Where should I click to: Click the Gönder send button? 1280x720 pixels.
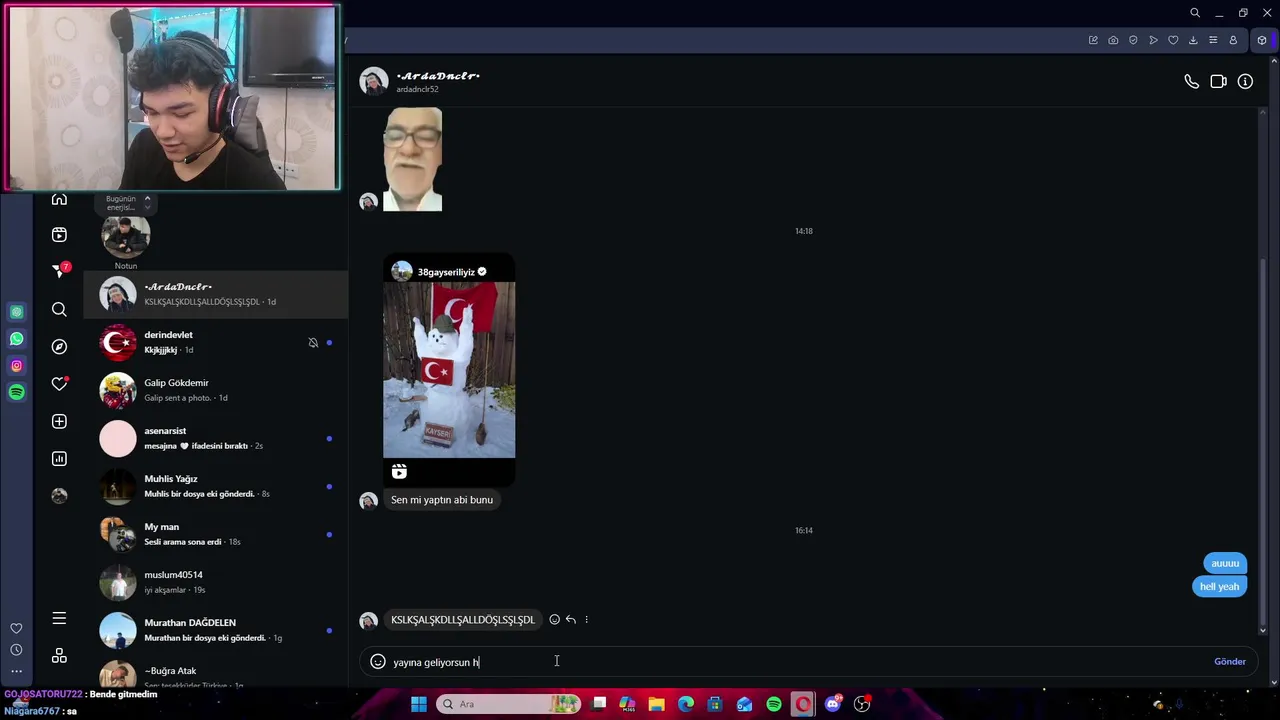point(1230,661)
